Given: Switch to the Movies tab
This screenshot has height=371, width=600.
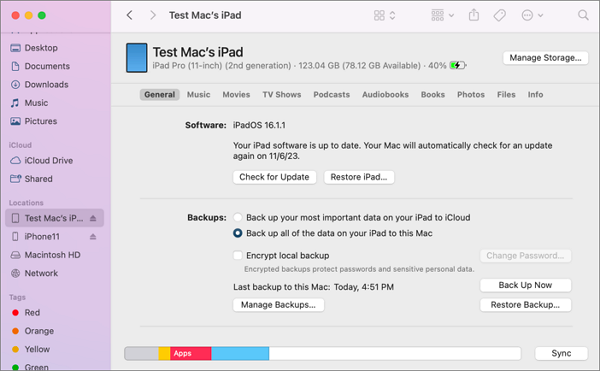Looking at the screenshot, I should coord(236,94).
